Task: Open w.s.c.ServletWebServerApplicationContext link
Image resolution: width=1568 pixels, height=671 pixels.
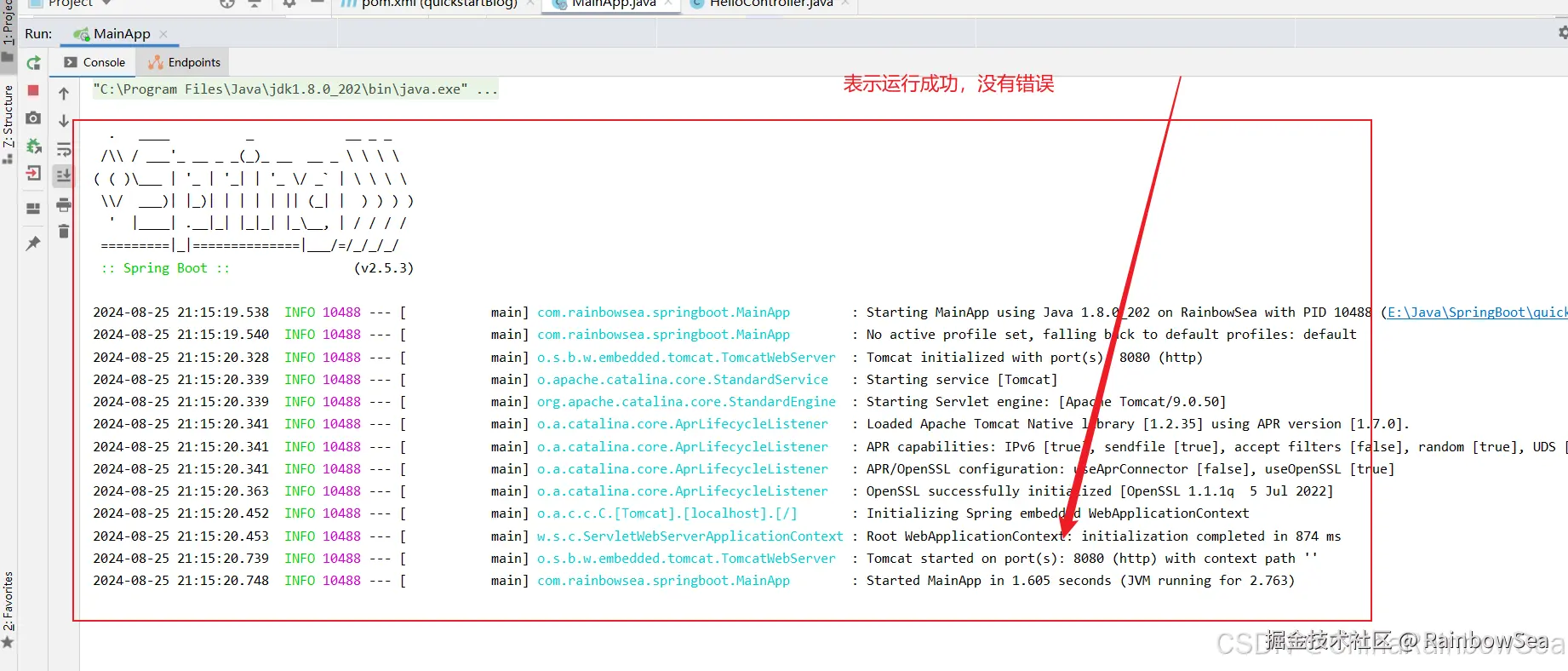Action: (690, 536)
